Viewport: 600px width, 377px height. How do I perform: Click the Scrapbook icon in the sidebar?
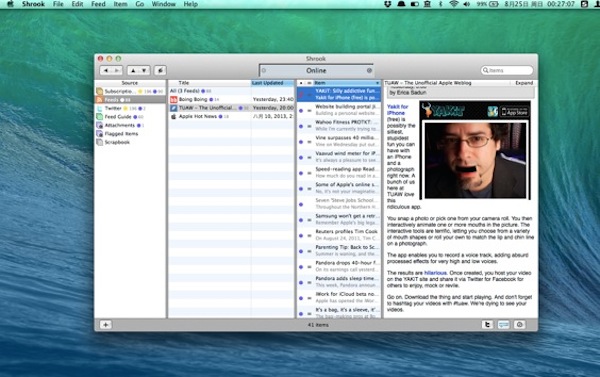[x=99, y=142]
